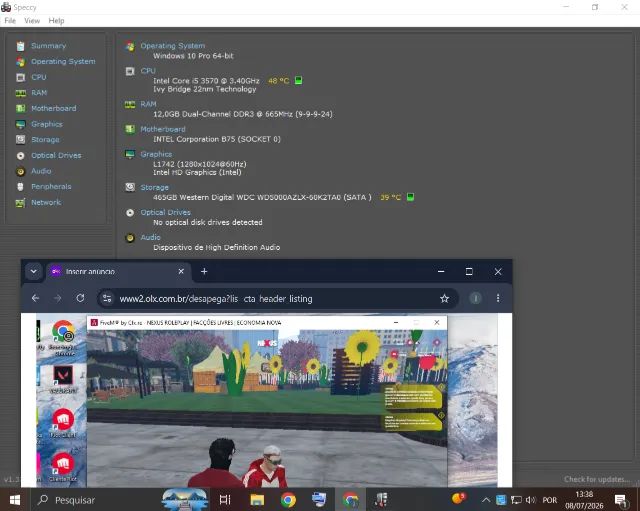Click No optical disk drives detected text
This screenshot has width=640, height=511.
pos(207,222)
